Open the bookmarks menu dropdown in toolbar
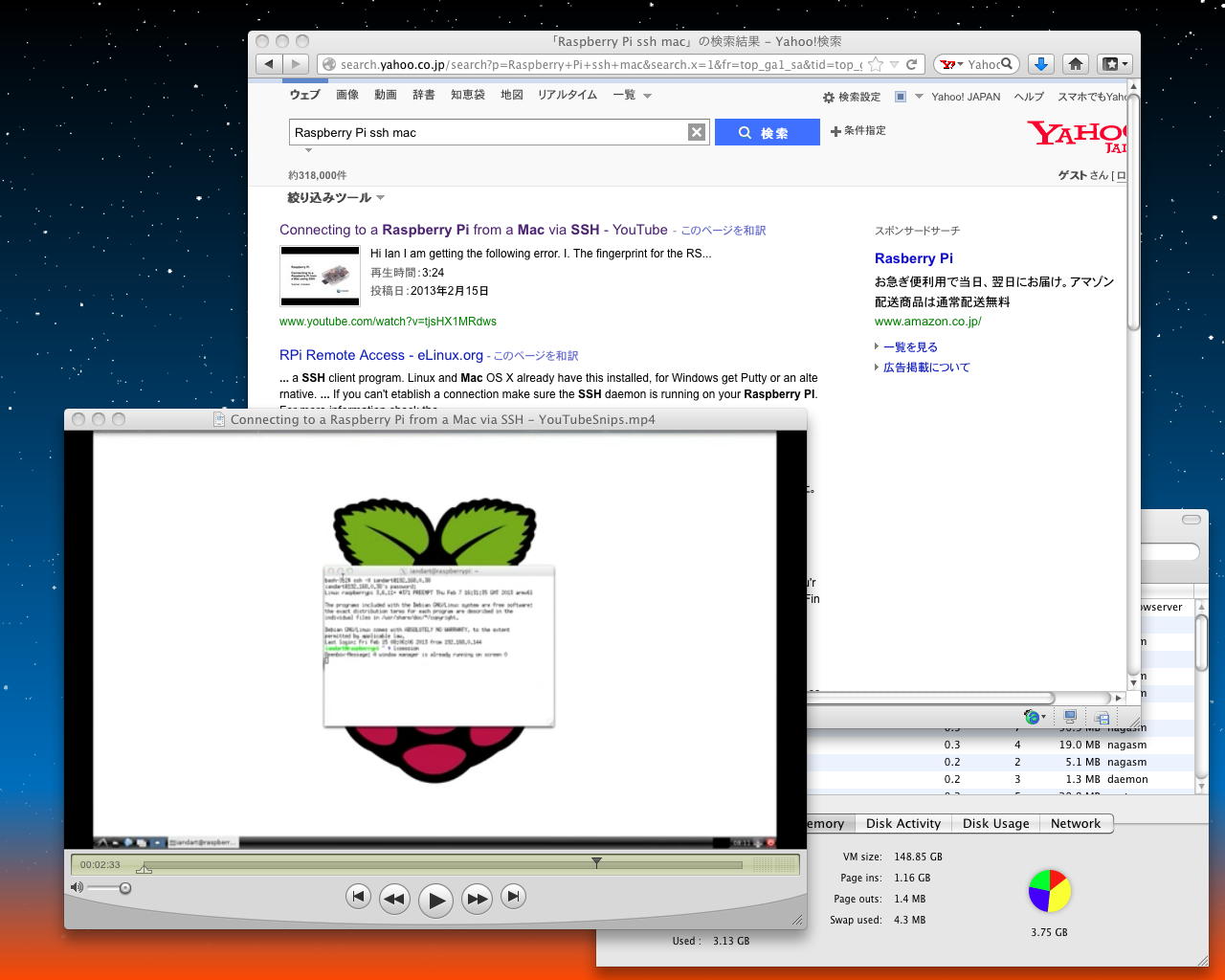1225x980 pixels. [1114, 64]
